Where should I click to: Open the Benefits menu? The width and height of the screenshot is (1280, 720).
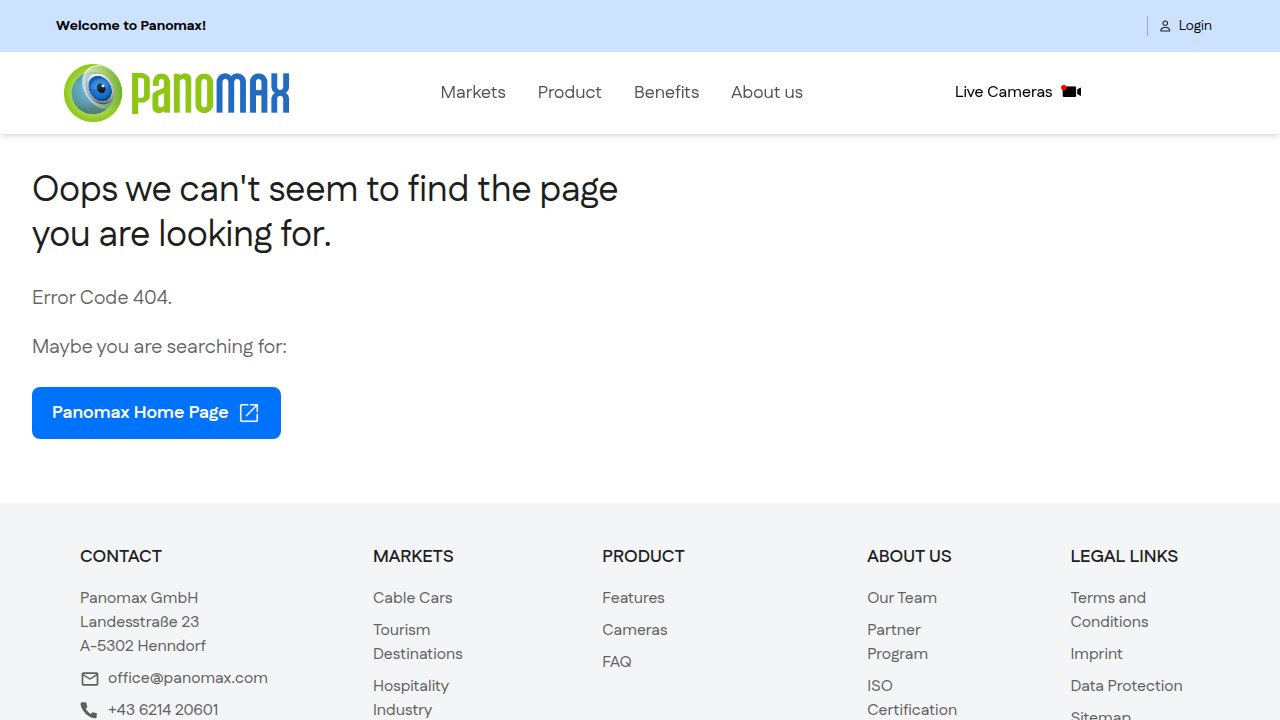(x=666, y=92)
